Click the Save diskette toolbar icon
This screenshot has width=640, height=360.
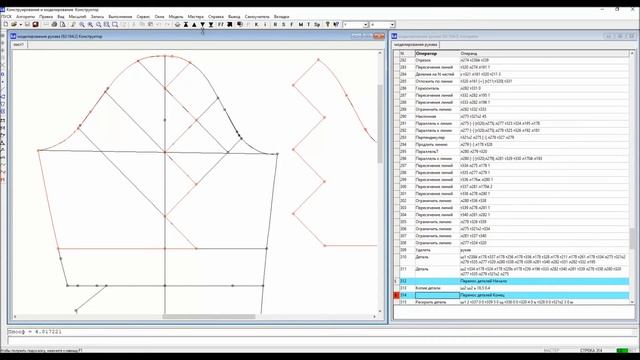click(28, 24)
